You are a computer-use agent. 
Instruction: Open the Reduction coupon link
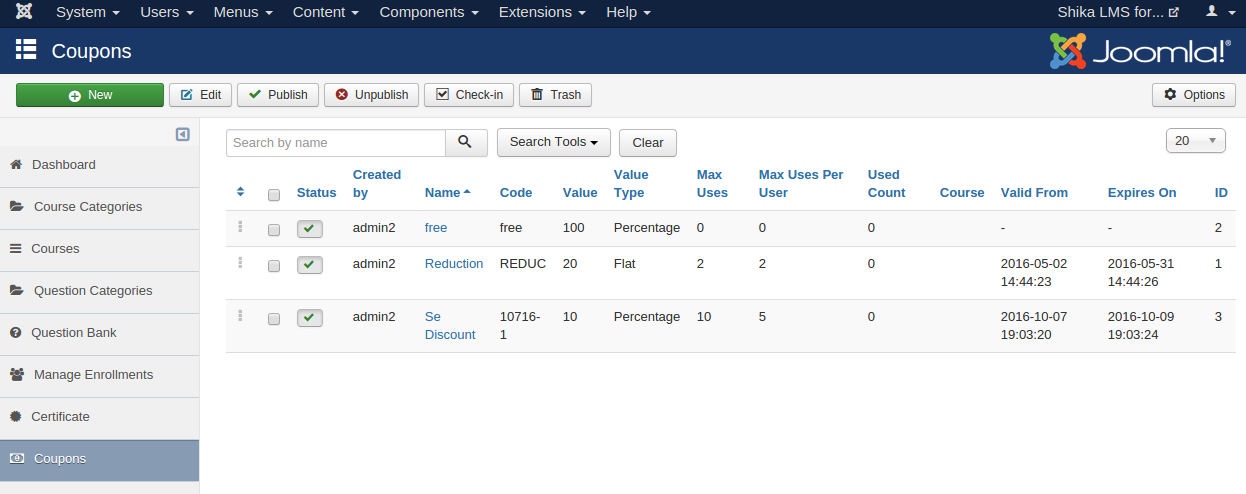[453, 264]
